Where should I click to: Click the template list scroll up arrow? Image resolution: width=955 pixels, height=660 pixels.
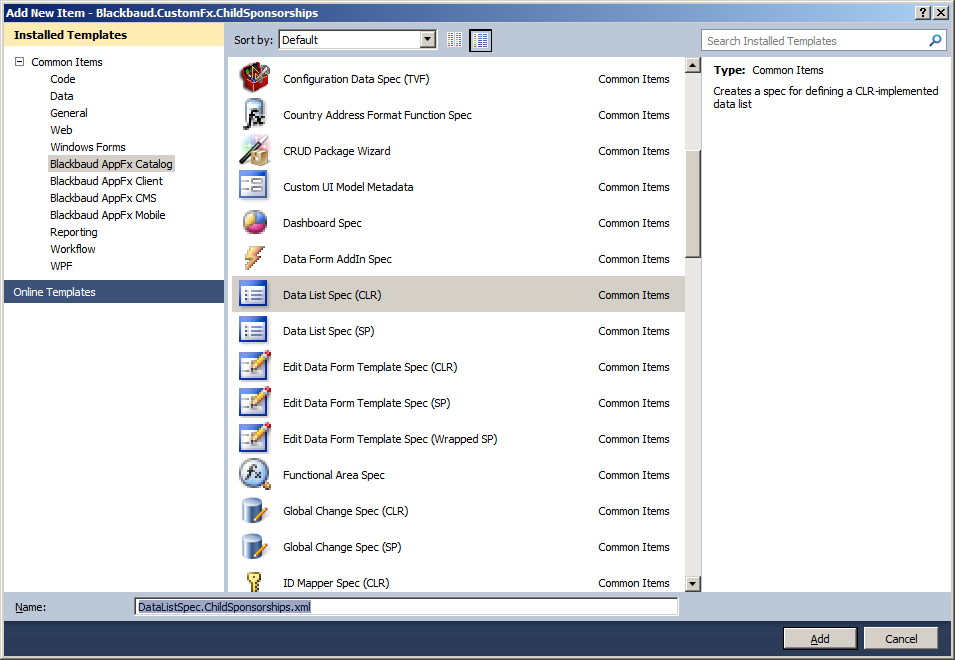coord(692,65)
